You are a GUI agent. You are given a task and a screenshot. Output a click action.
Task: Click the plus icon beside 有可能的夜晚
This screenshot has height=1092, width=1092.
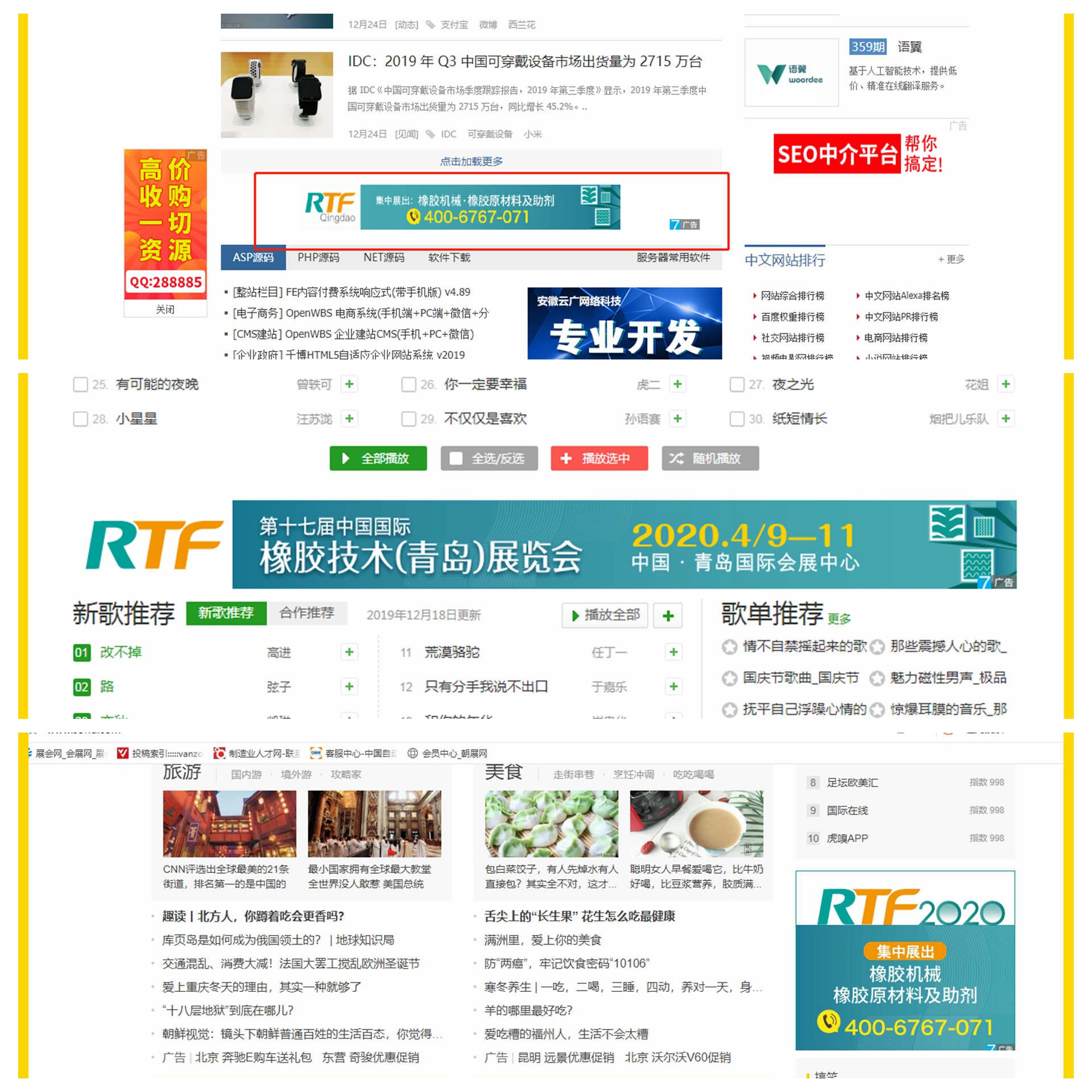point(349,384)
